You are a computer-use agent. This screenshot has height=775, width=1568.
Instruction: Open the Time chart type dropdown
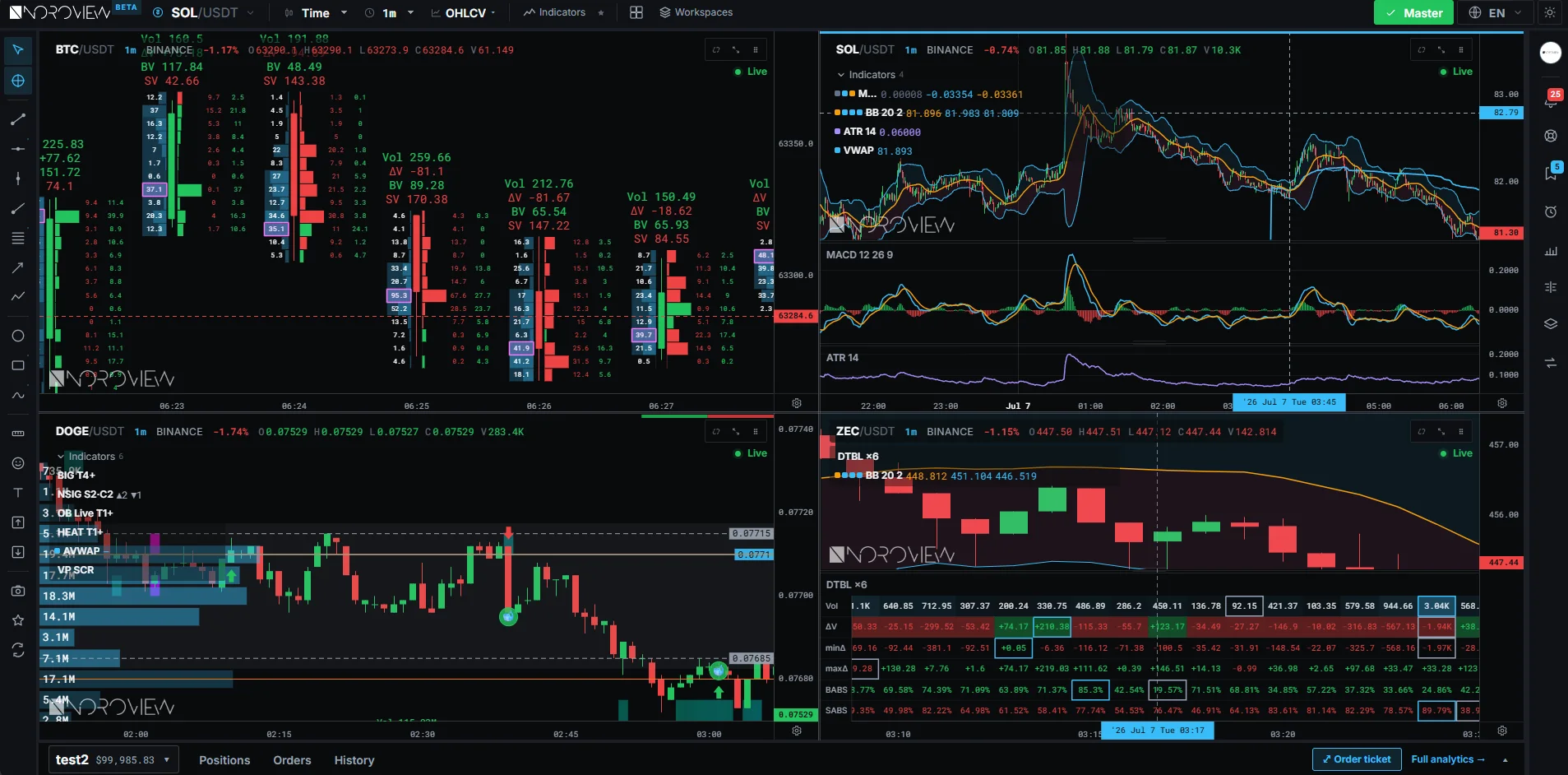point(316,12)
